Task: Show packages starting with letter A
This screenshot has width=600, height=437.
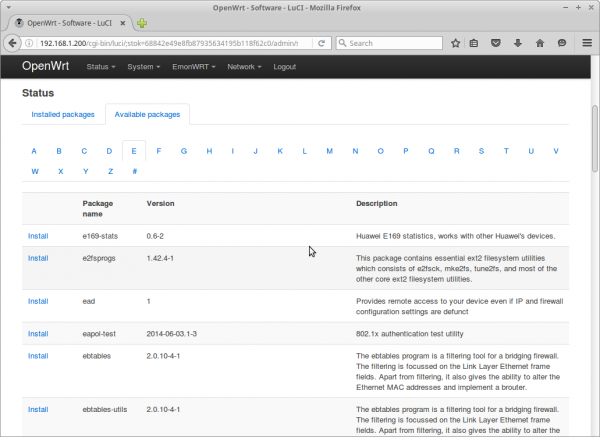Action: coord(34,151)
